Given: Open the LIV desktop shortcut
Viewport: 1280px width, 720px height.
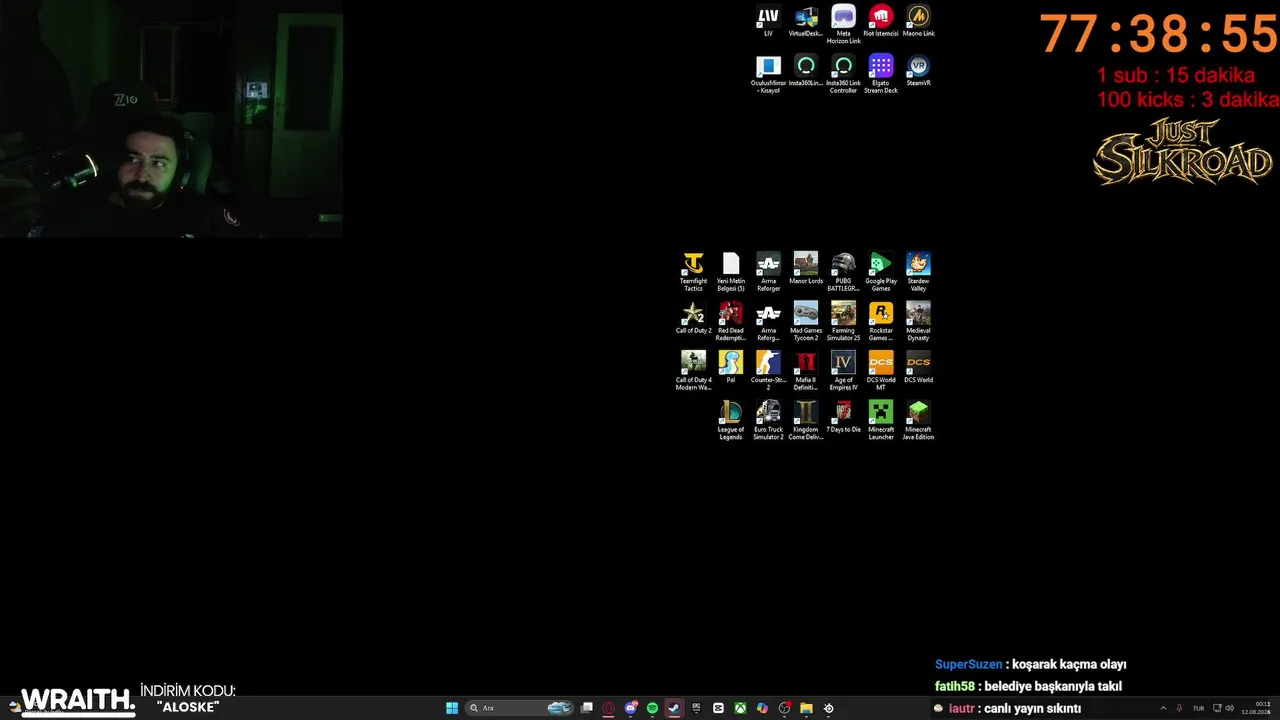Looking at the screenshot, I should click(x=768, y=21).
